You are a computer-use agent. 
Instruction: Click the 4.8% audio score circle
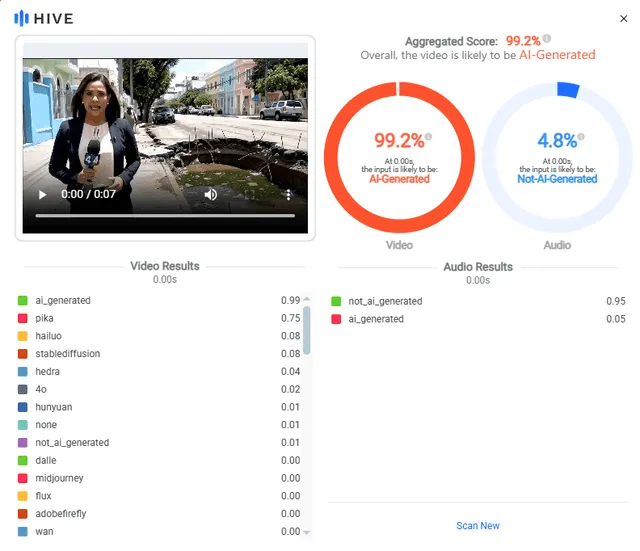[x=557, y=157]
